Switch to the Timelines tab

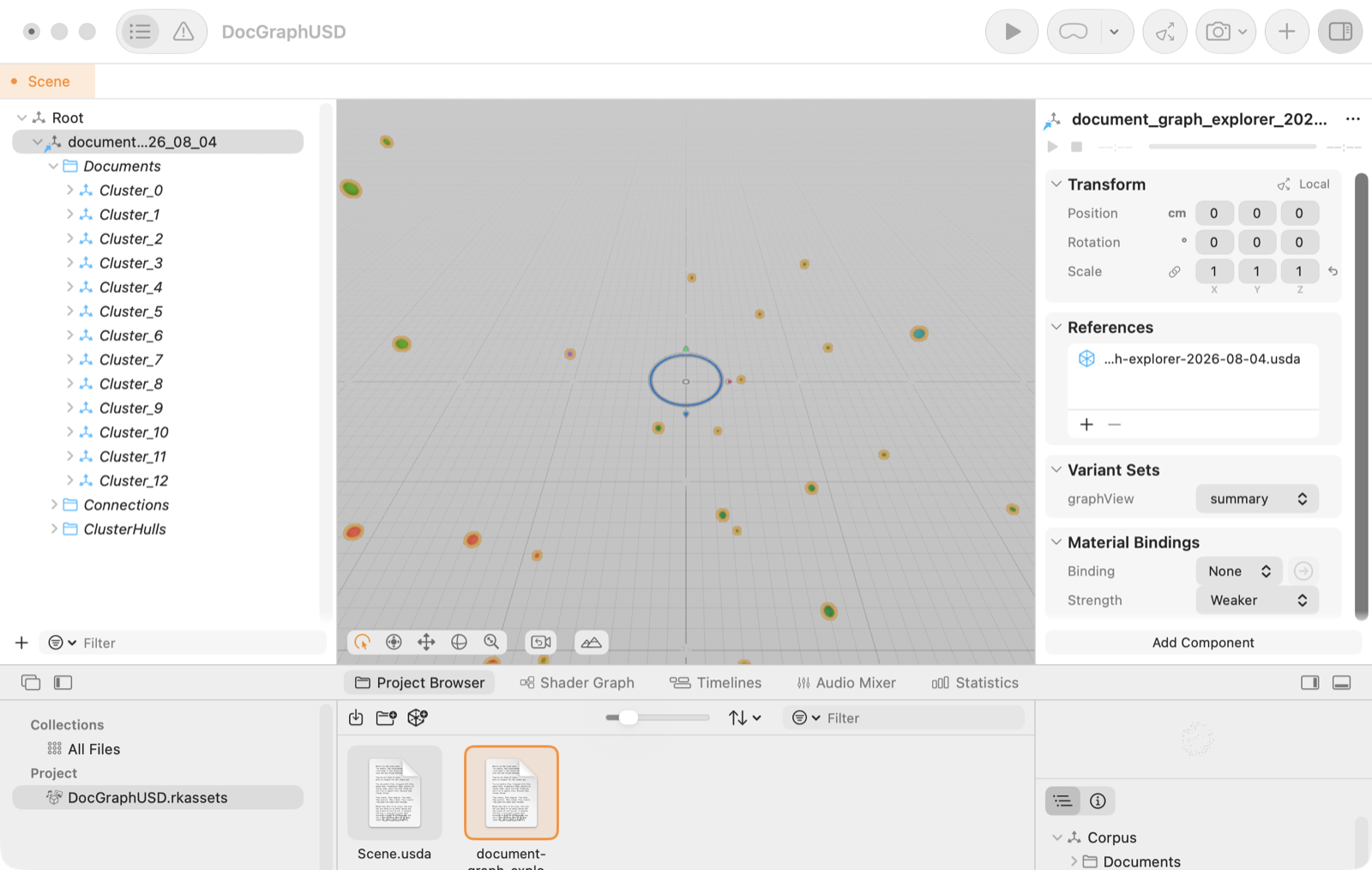tap(716, 682)
